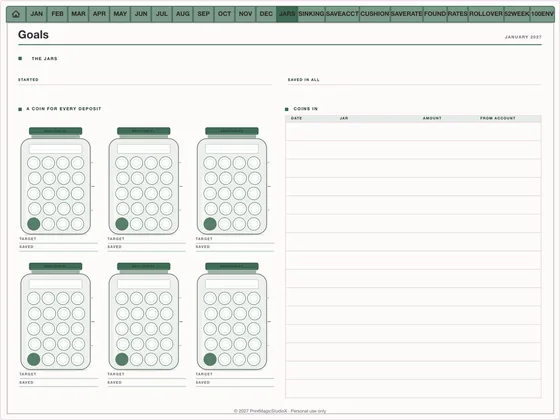Open the OCT month tab

[x=224, y=14]
